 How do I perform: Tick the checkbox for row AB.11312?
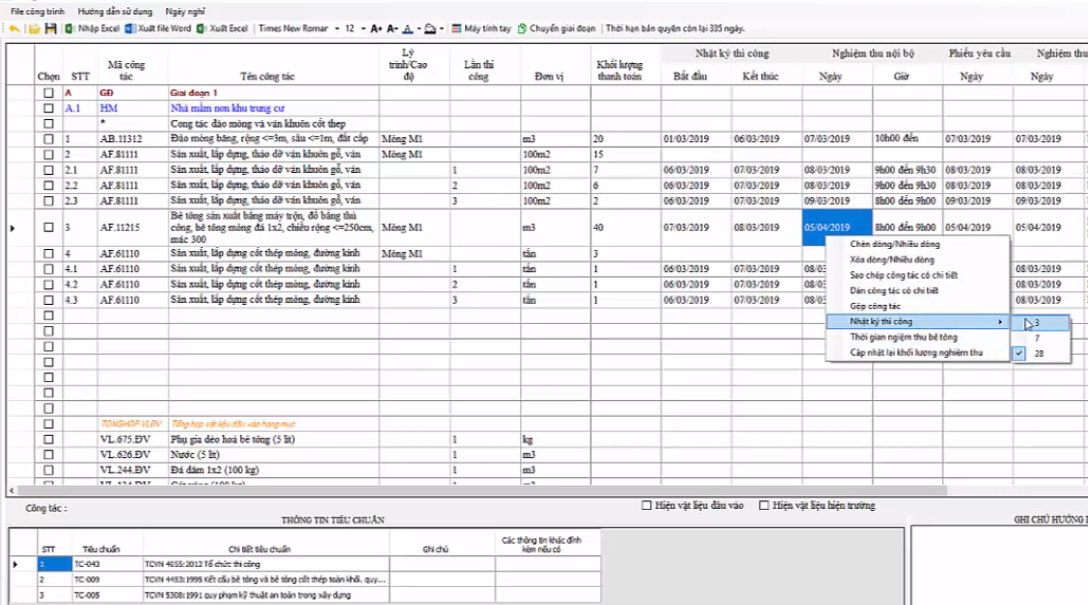48,139
